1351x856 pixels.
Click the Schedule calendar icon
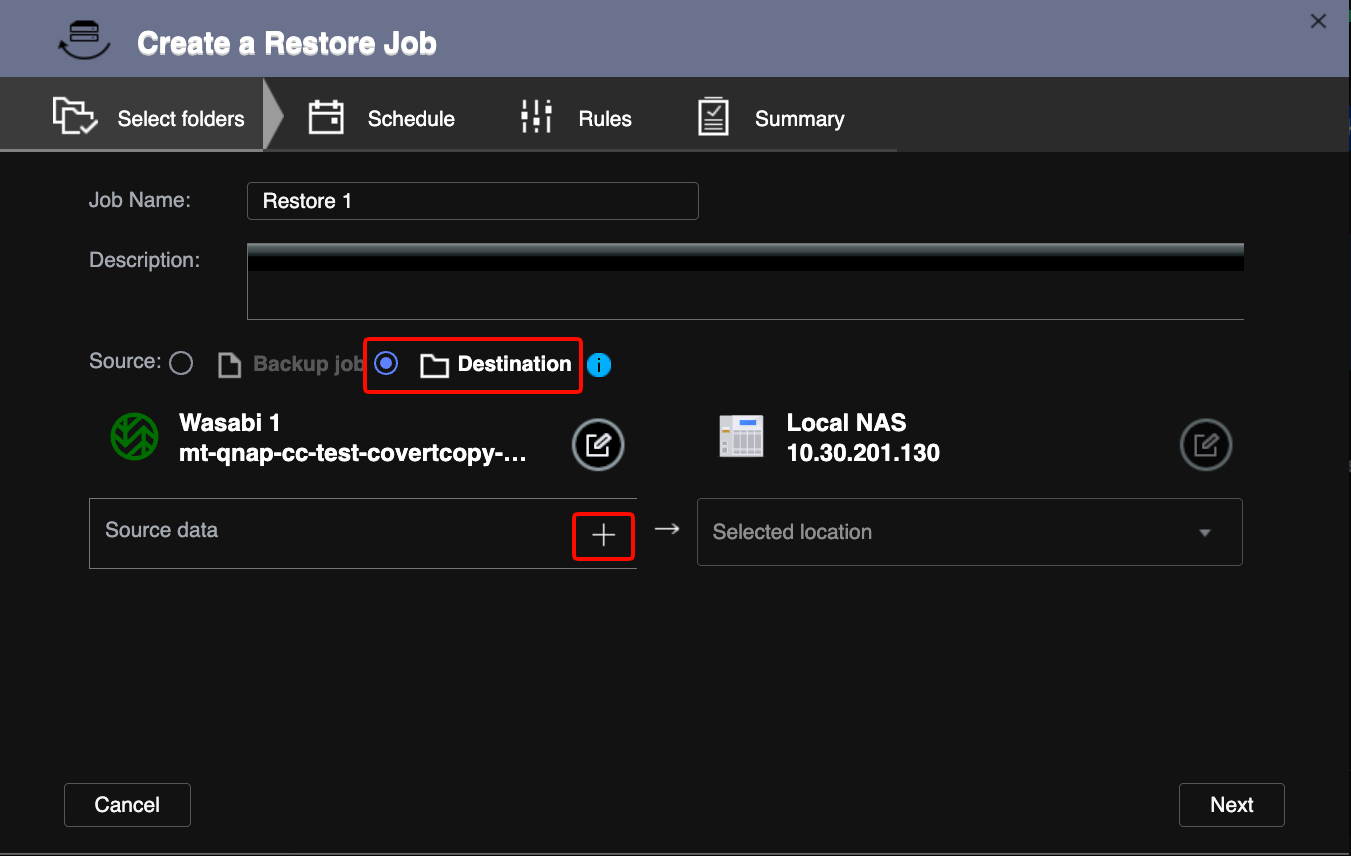tap(326, 117)
